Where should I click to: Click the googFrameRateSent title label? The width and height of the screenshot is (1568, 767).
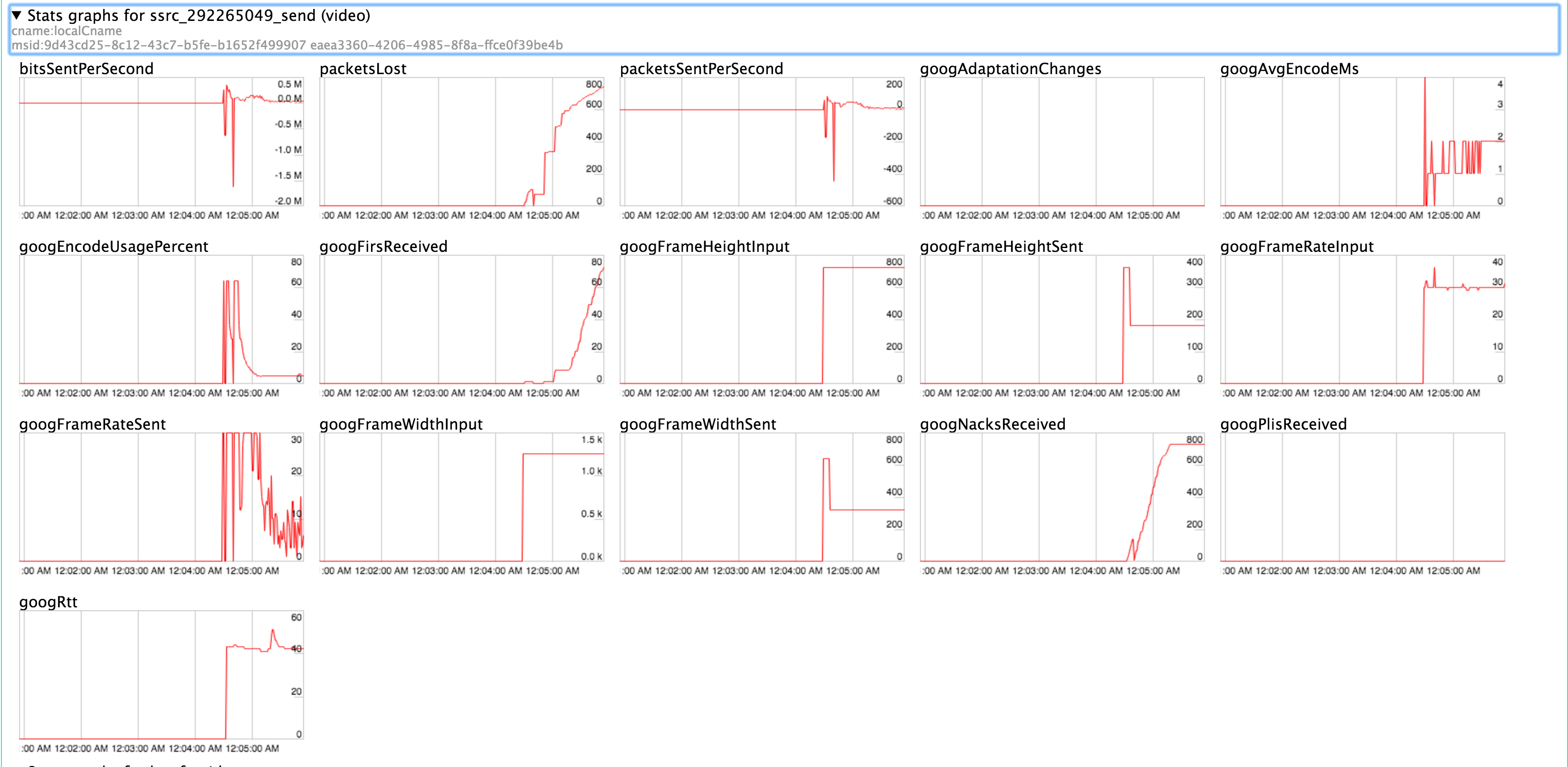(x=93, y=424)
